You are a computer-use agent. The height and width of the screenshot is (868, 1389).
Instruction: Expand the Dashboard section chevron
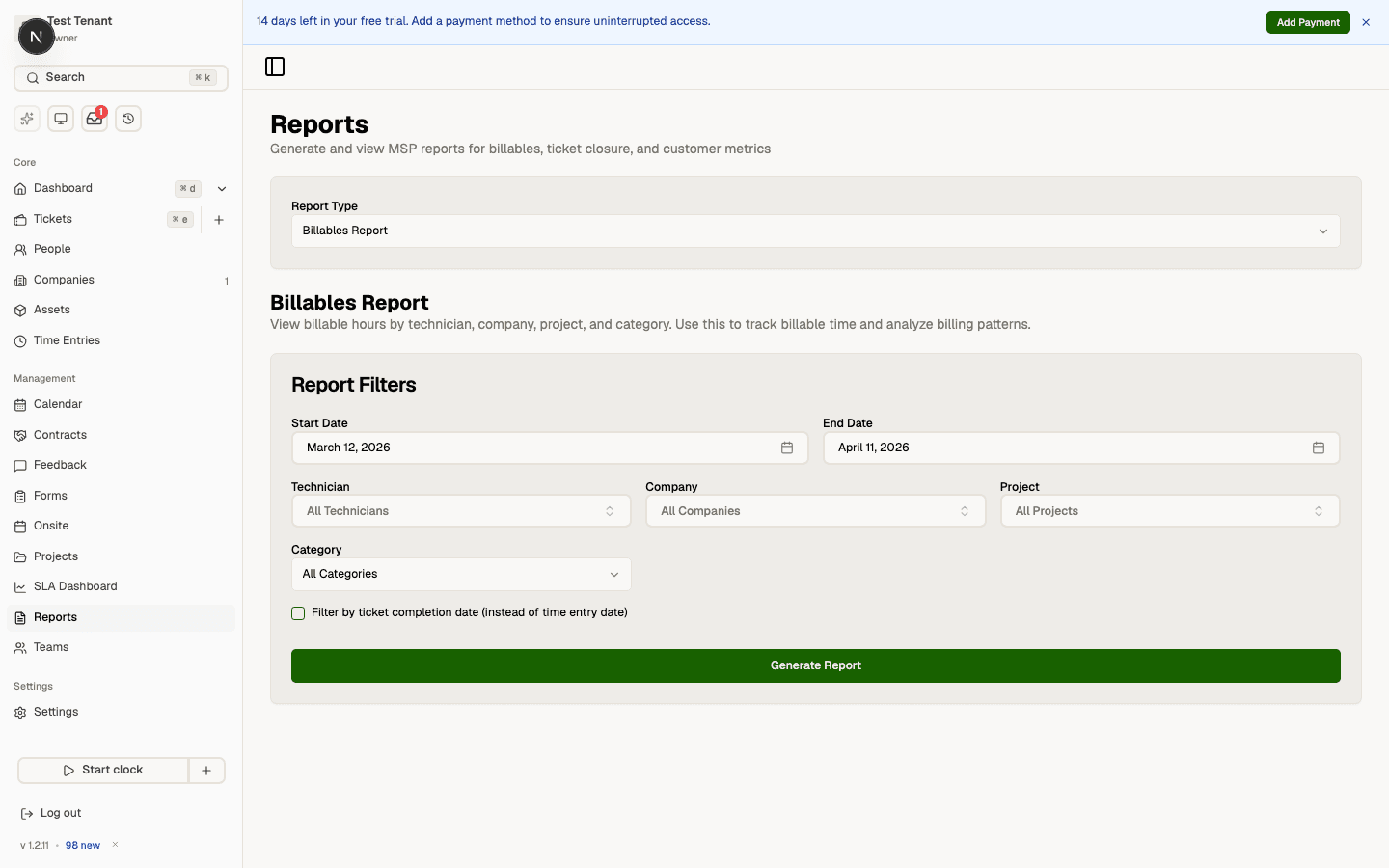click(x=222, y=189)
